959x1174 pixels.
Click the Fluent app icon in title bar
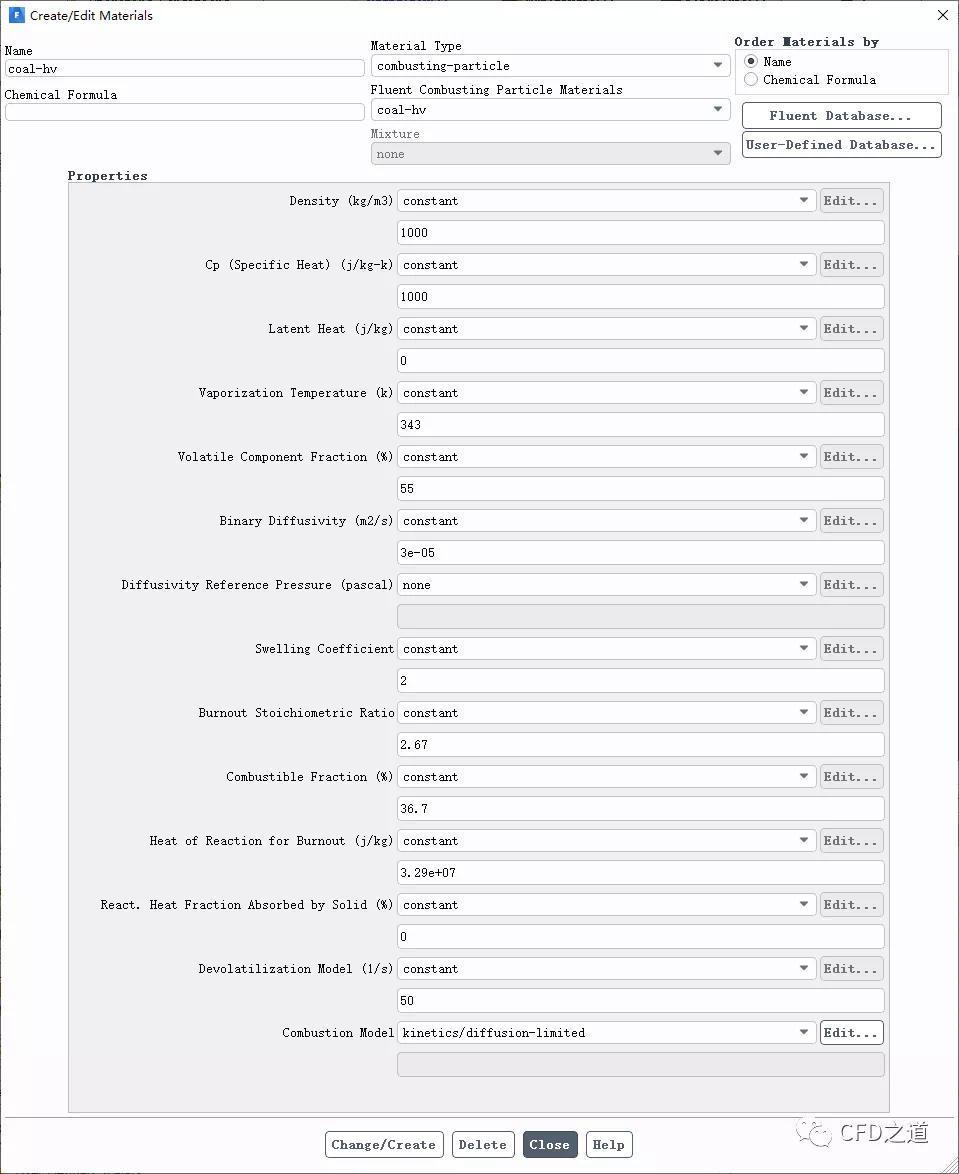pos(16,15)
